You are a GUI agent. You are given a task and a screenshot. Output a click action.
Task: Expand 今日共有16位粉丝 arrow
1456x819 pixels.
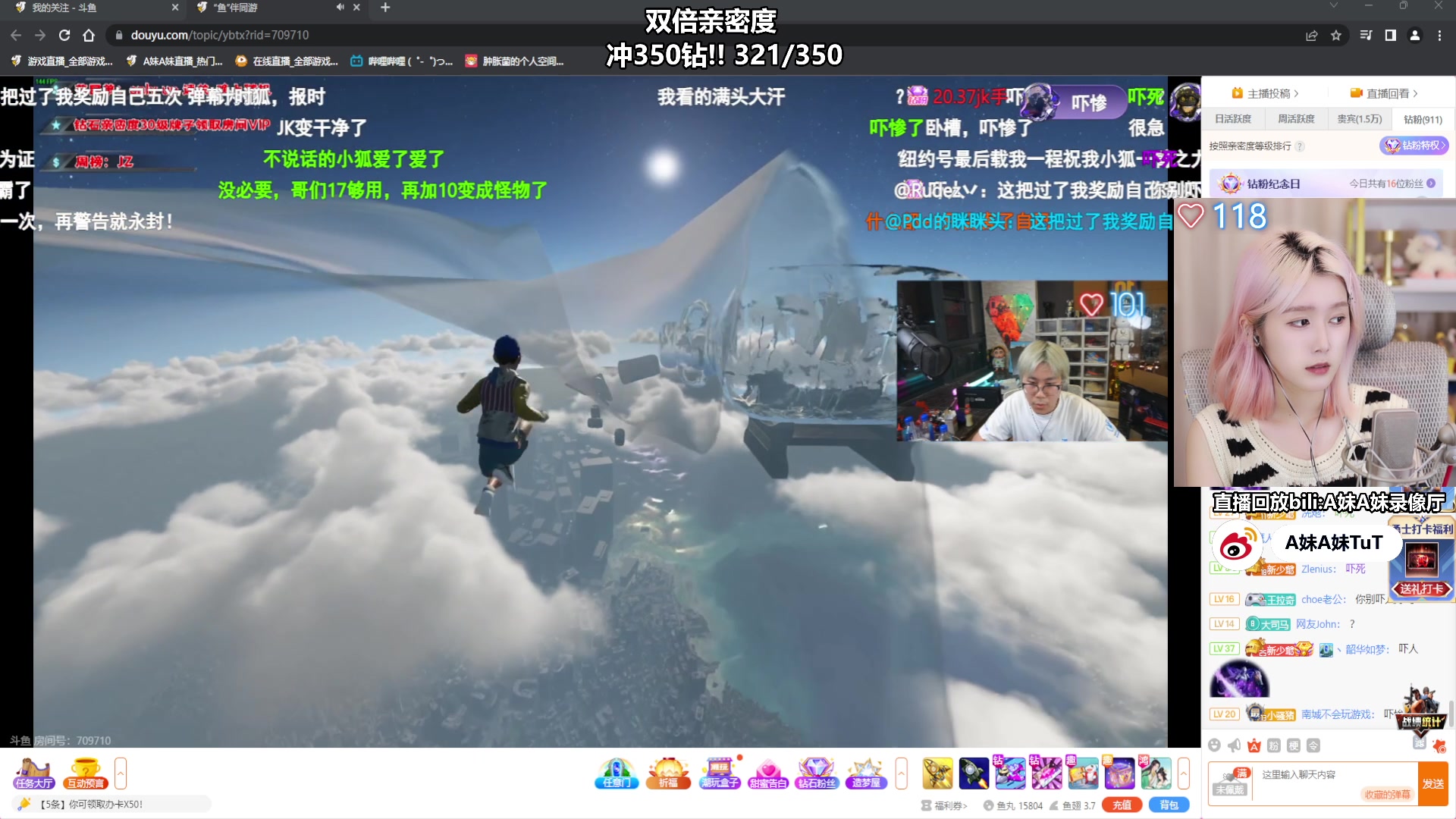pyautogui.click(x=1431, y=184)
